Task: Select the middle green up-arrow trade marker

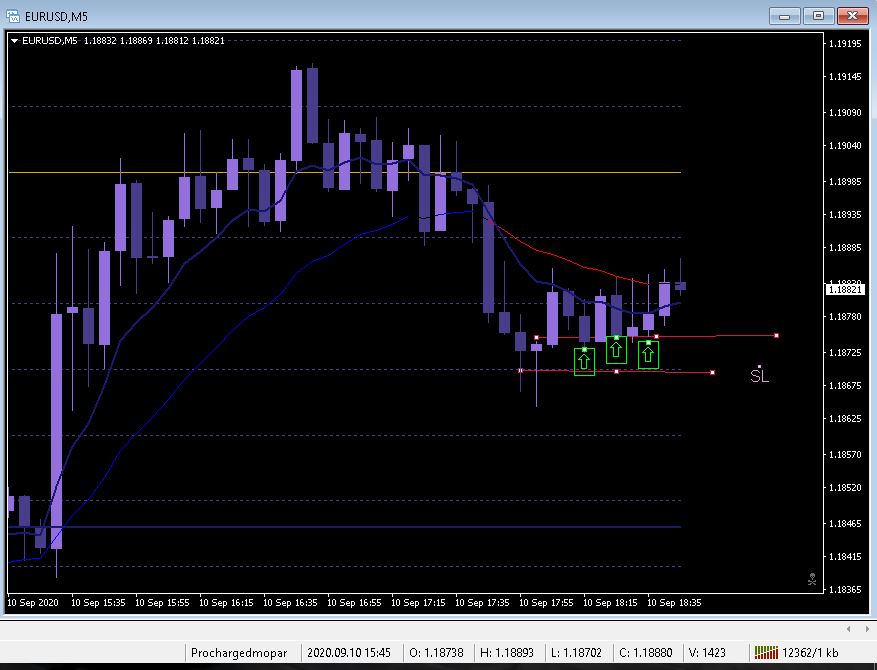Action: pyautogui.click(x=616, y=350)
